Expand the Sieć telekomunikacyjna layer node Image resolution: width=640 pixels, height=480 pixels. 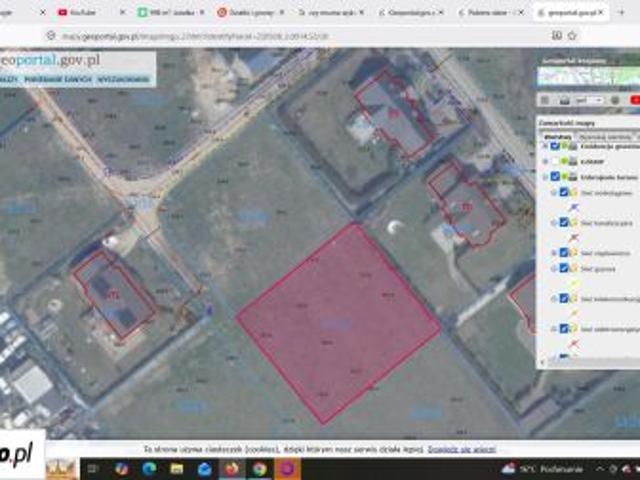554,299
